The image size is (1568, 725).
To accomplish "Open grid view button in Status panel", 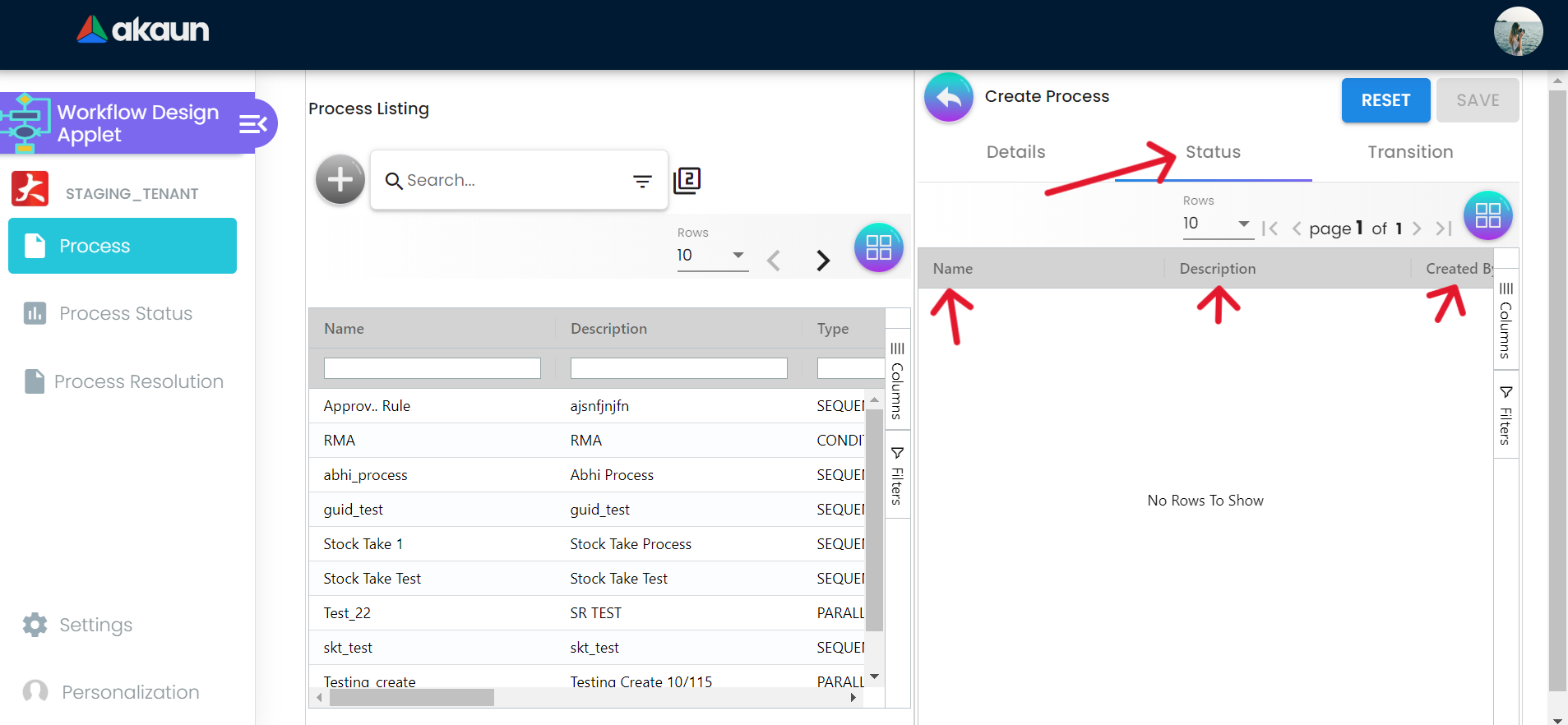I will click(1487, 215).
